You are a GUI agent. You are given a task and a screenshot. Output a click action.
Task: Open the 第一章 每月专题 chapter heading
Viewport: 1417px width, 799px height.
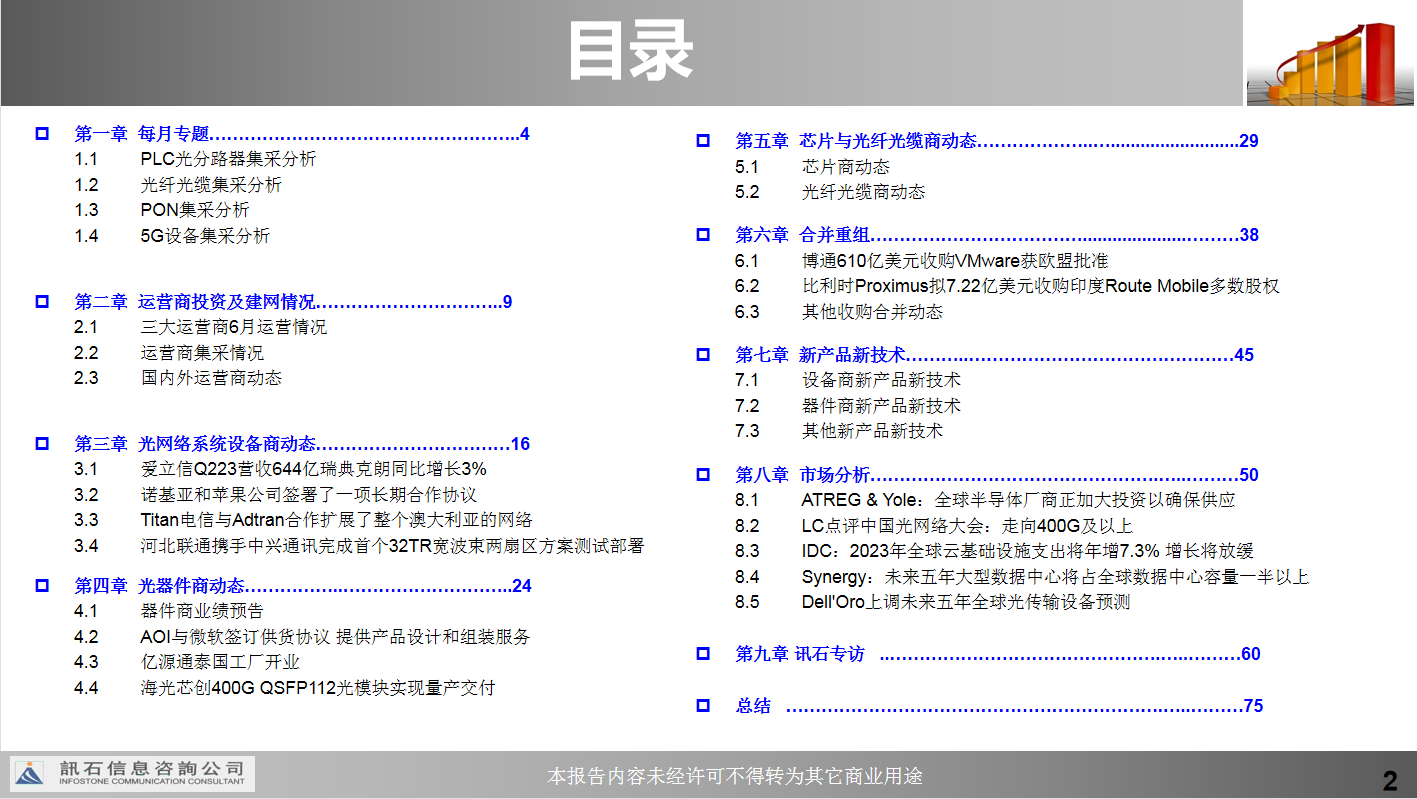tap(142, 134)
